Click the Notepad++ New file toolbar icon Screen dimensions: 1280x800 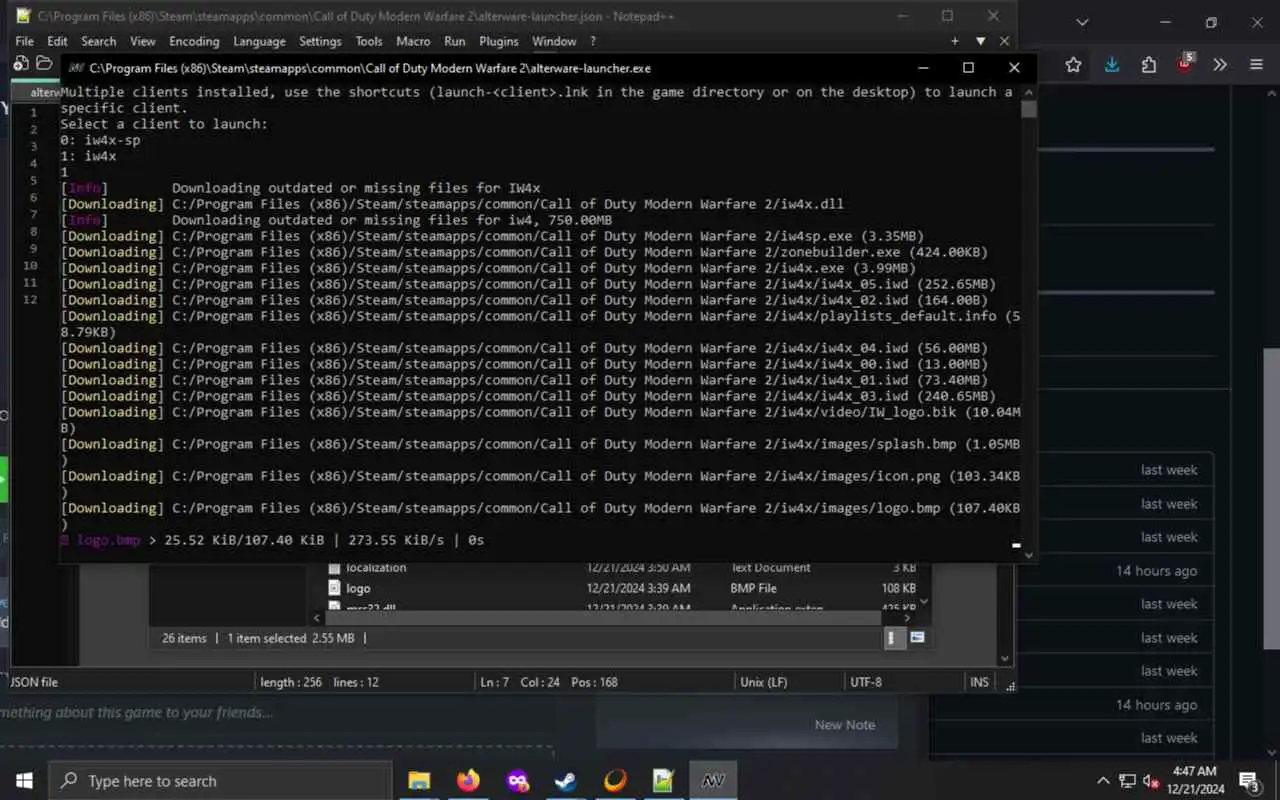(x=22, y=63)
